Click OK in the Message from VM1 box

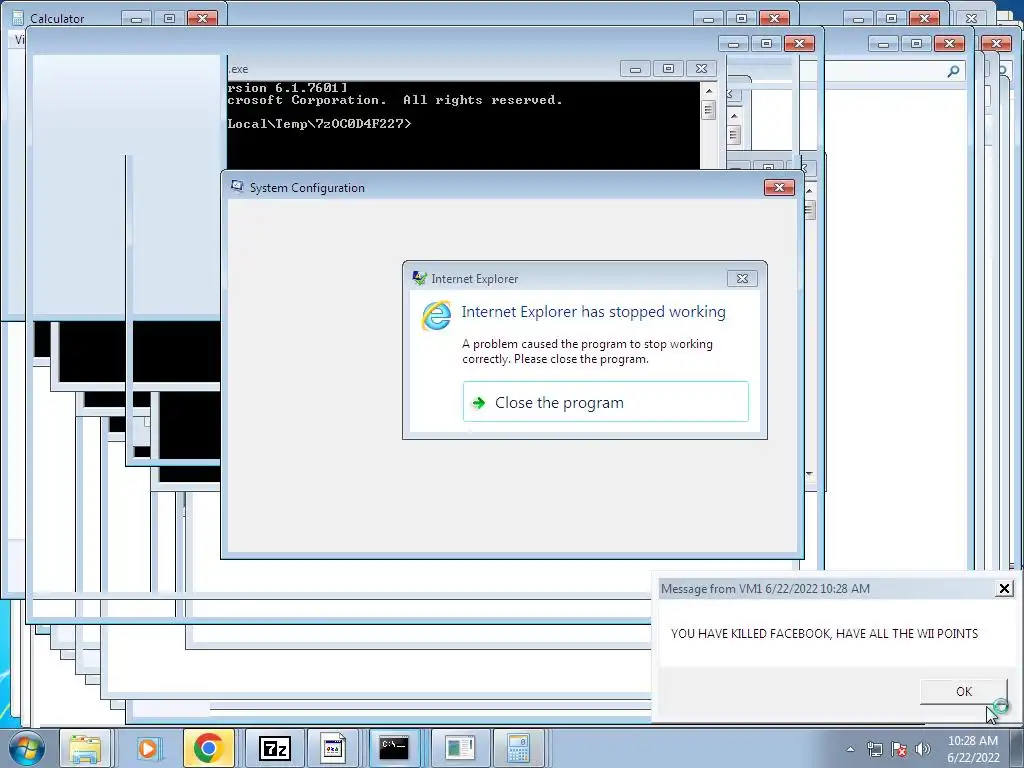pos(963,692)
